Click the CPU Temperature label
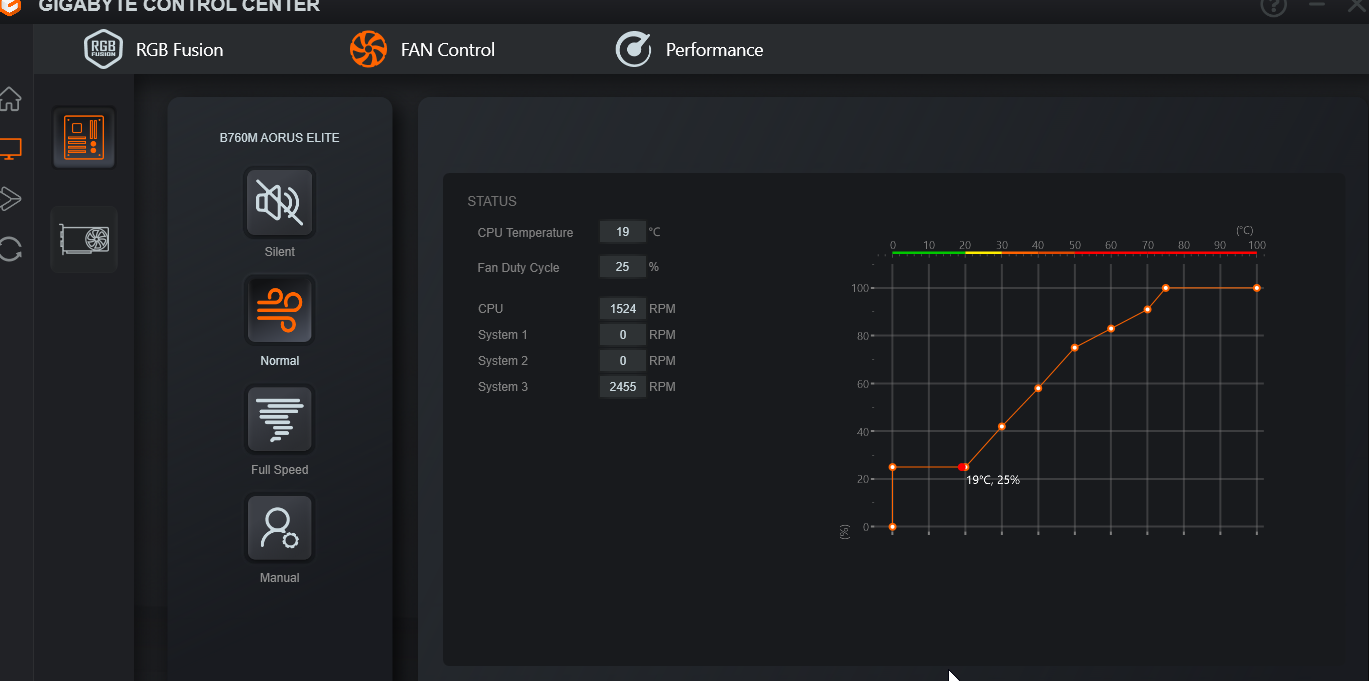The image size is (1369, 681). [526, 233]
